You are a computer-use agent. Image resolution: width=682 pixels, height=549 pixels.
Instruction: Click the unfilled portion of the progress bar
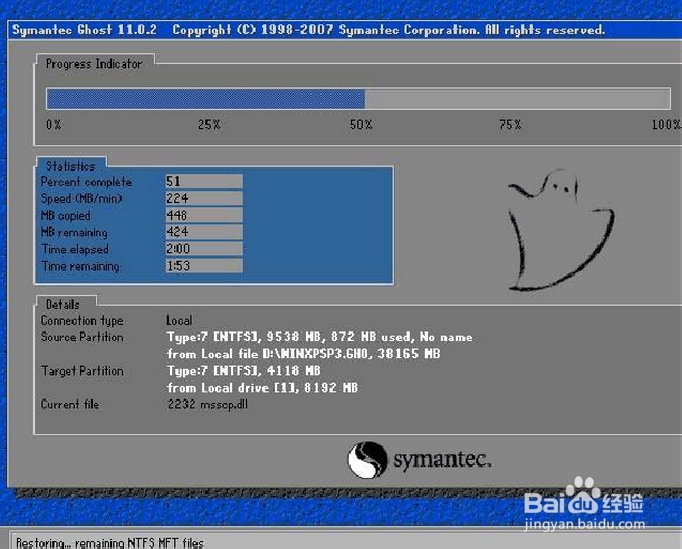[x=518, y=99]
